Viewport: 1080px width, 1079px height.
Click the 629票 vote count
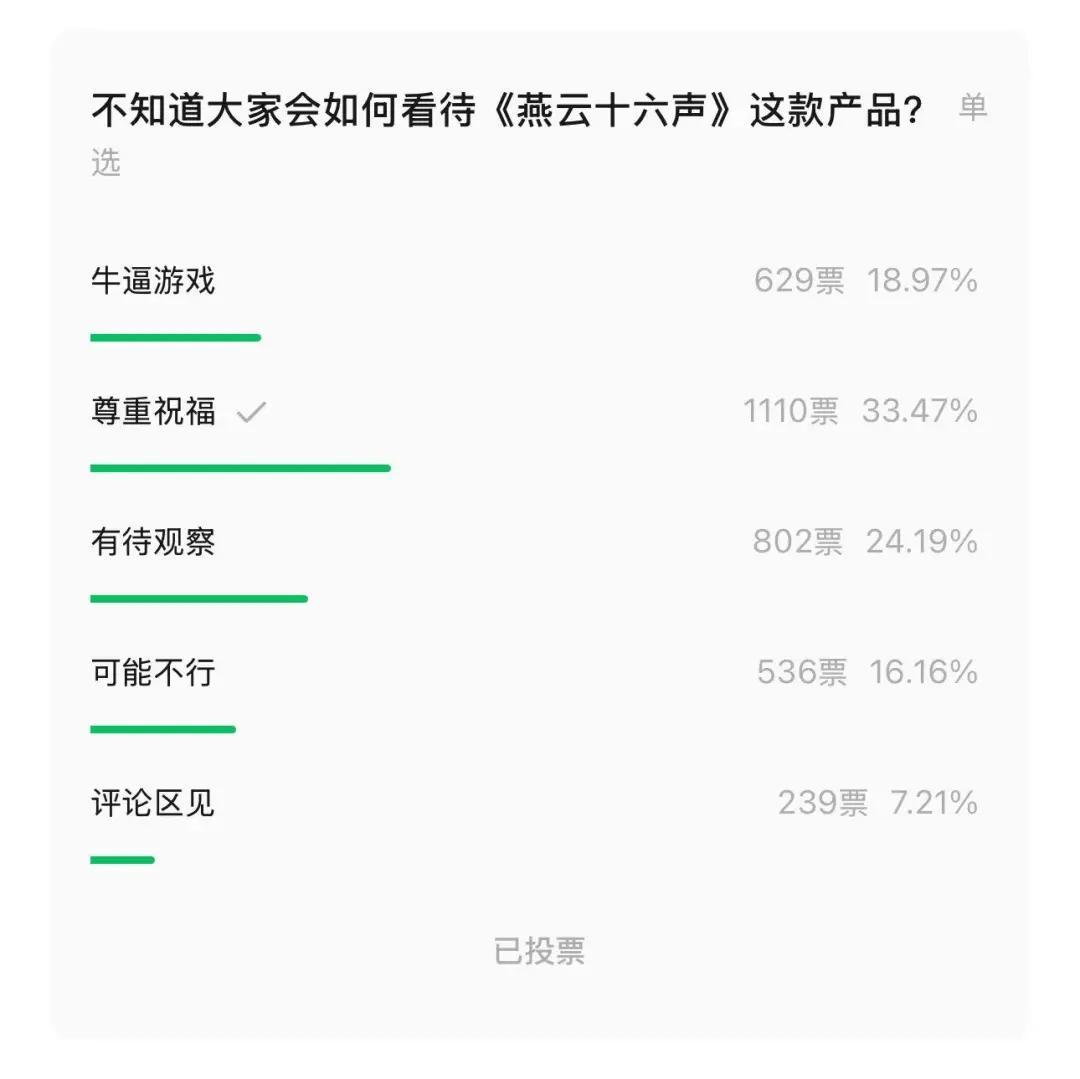pyautogui.click(x=798, y=281)
